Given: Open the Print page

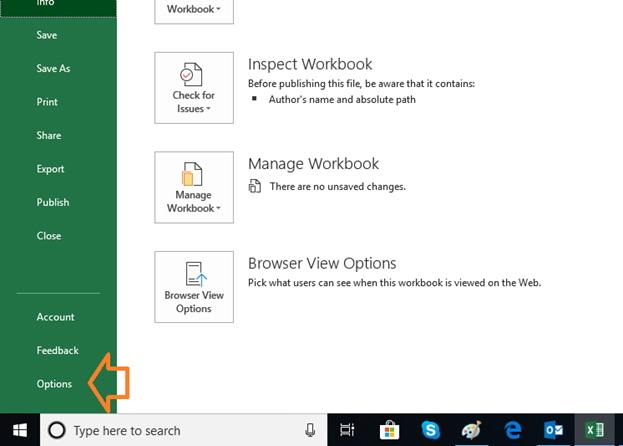Looking at the screenshot, I should click(x=47, y=102).
